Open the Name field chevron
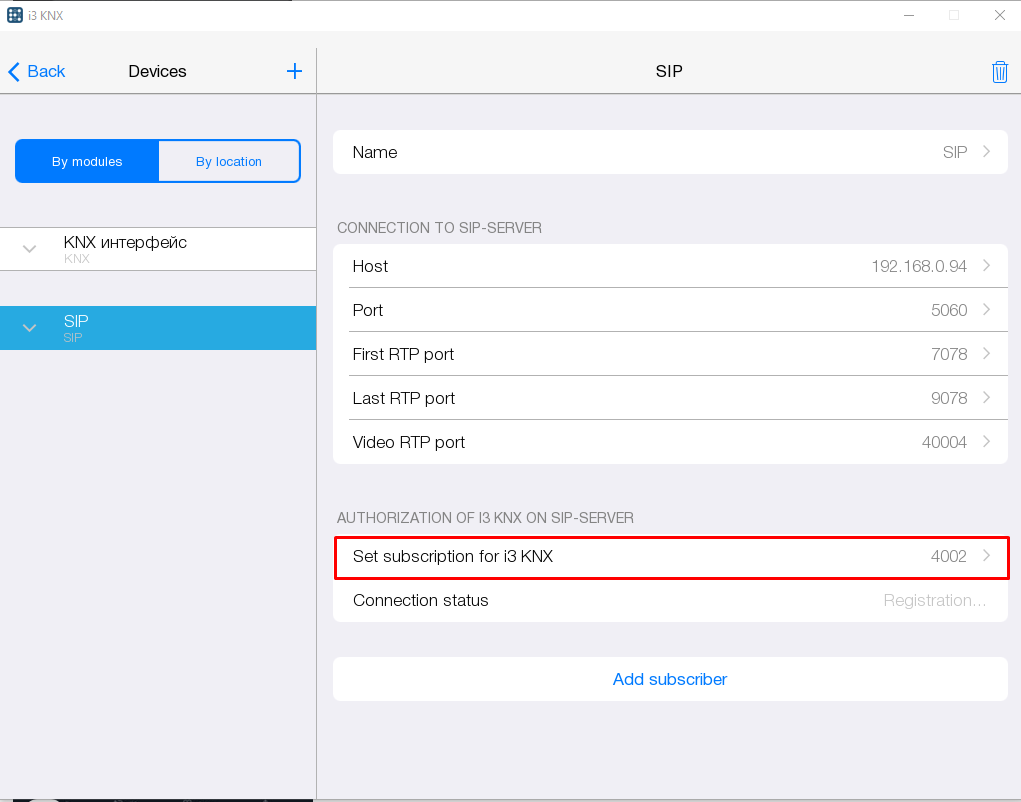 [986, 152]
